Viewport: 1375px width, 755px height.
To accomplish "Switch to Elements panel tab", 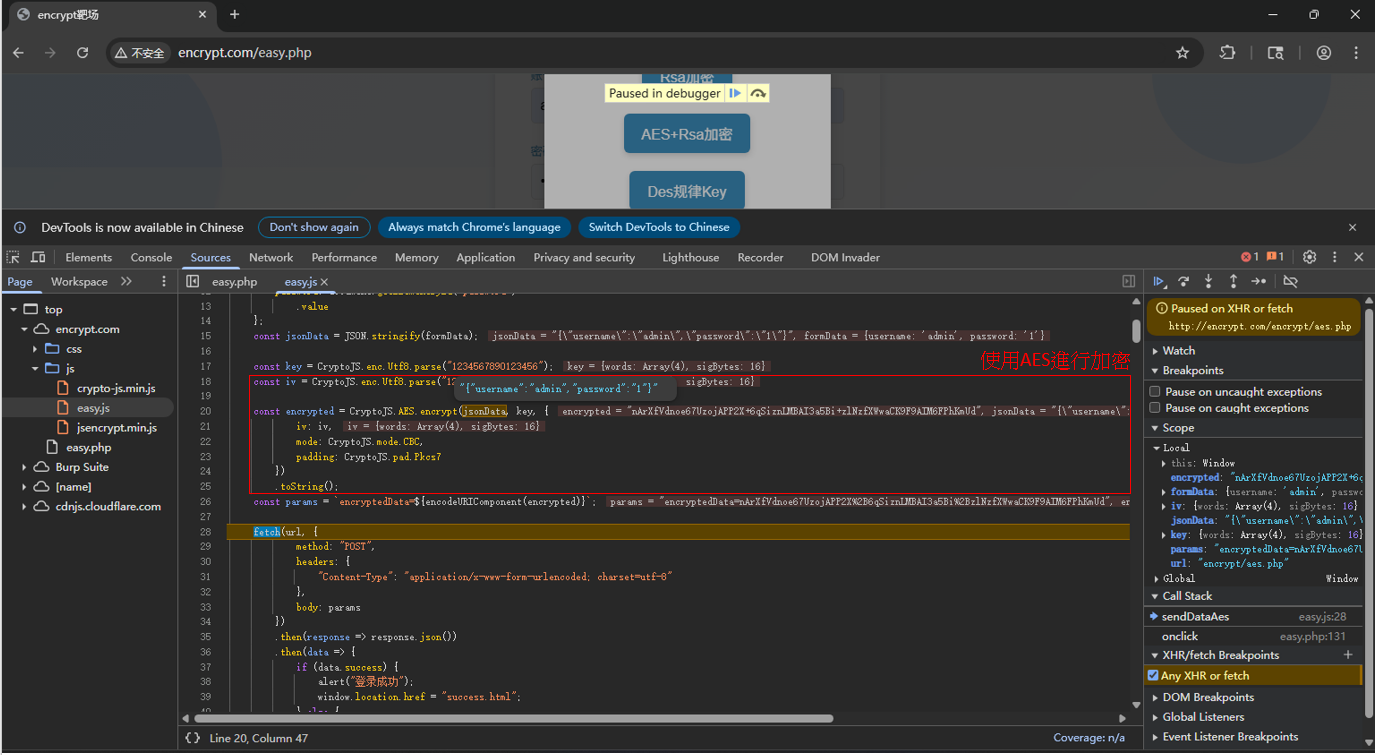I will point(88,258).
